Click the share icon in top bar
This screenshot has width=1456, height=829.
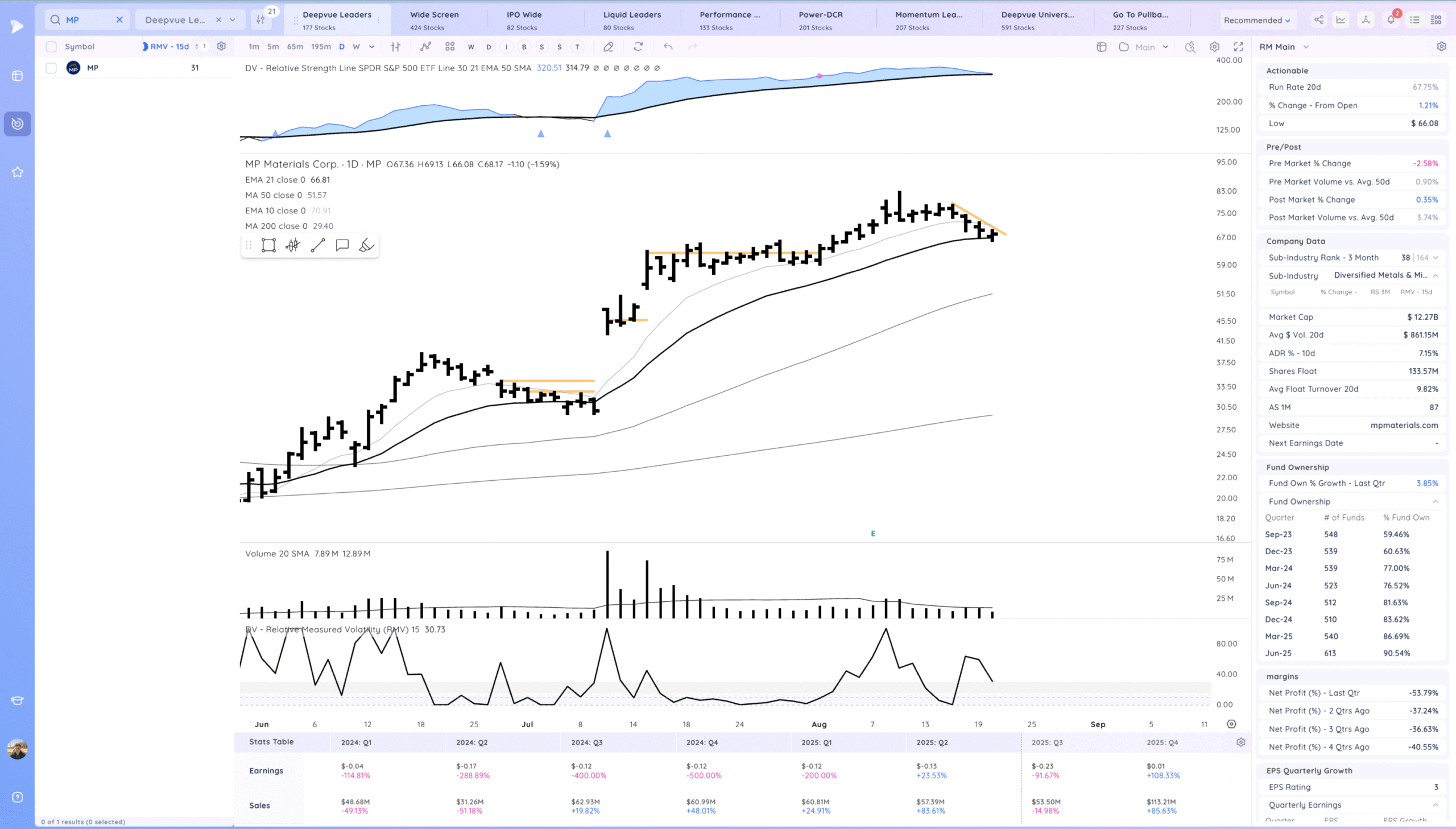click(x=1318, y=20)
